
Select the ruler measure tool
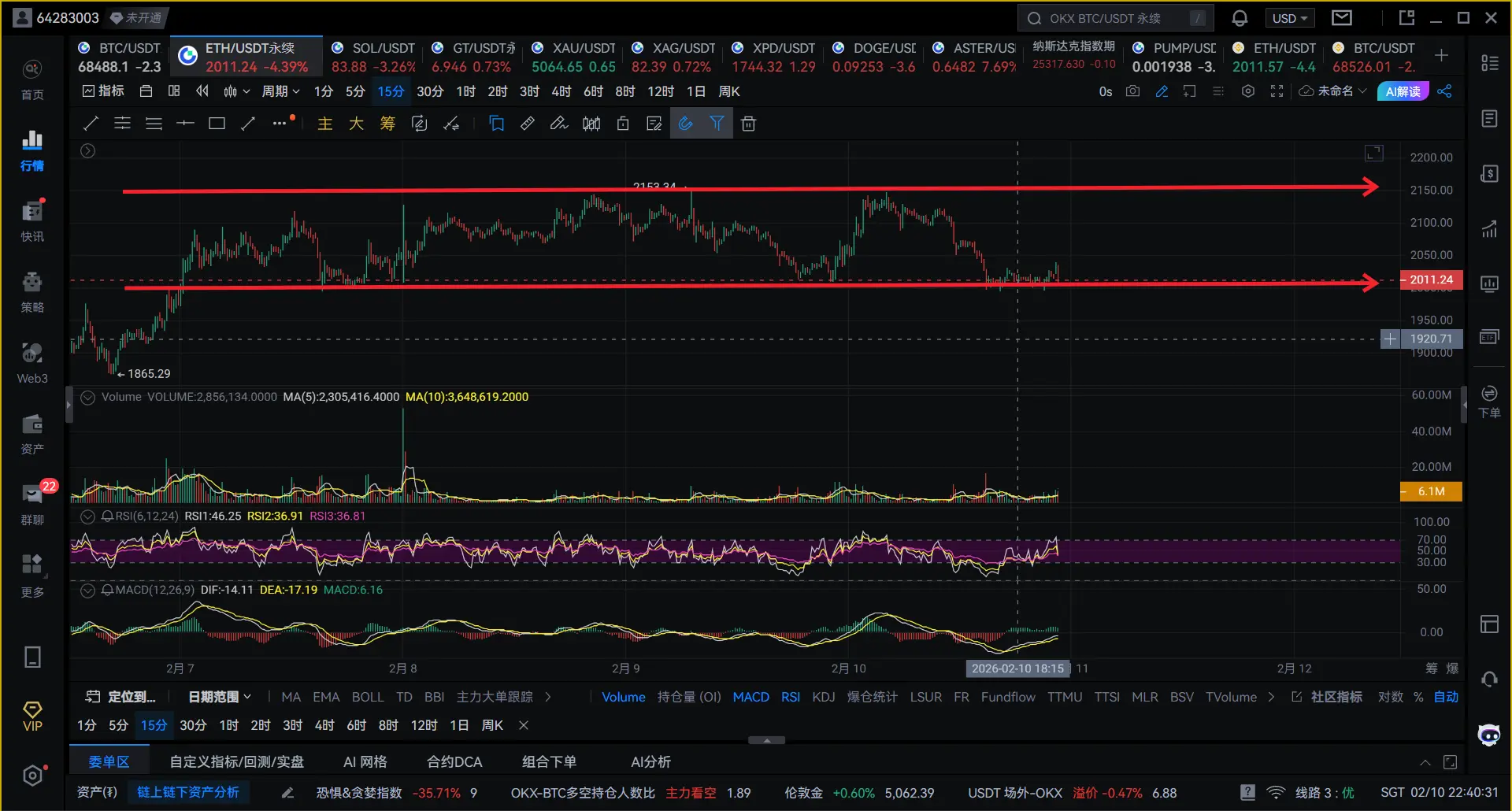528,124
